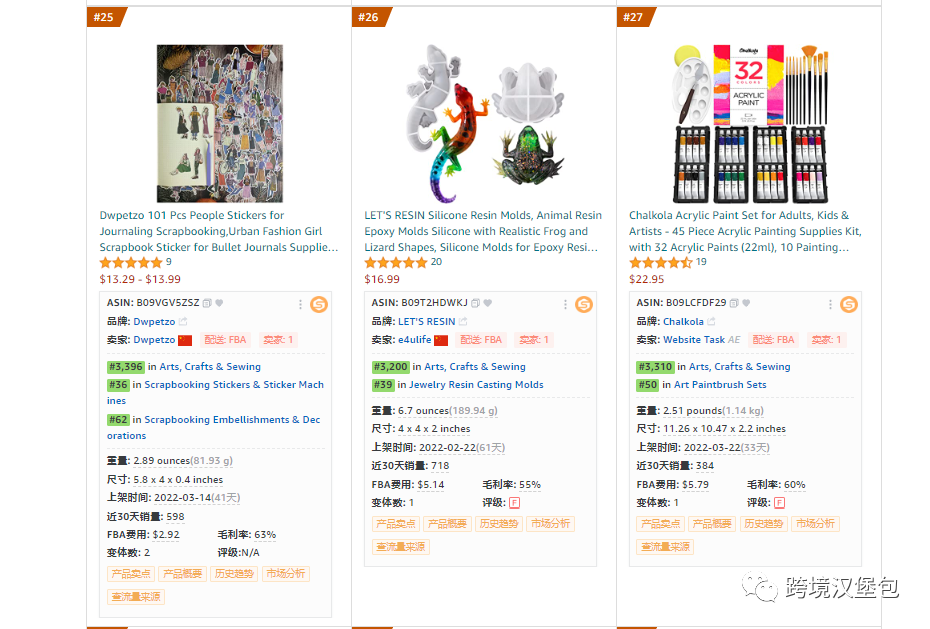Toggle heart favorite for ASIN B09LCFDF29
Screen dimensions: 930x629
pyautogui.click(x=746, y=303)
